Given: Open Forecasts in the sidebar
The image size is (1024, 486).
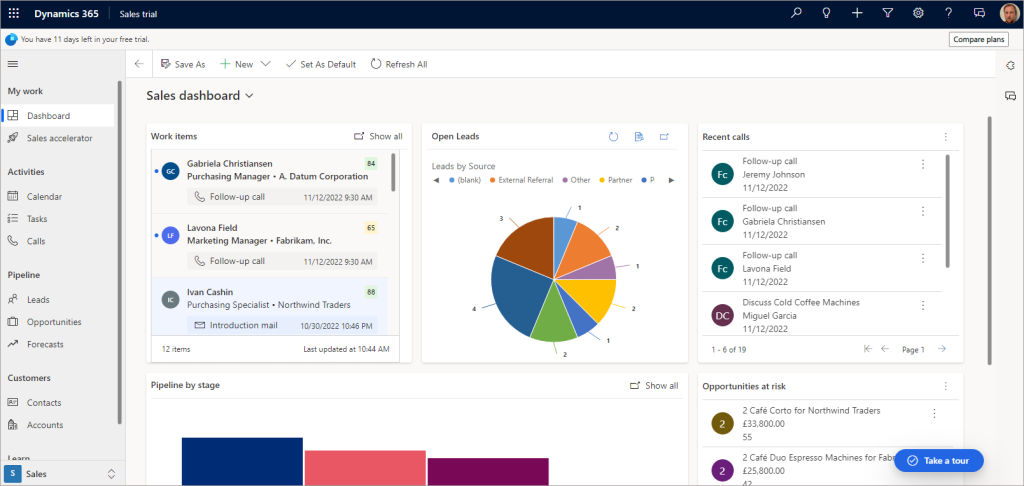Looking at the screenshot, I should (58, 344).
